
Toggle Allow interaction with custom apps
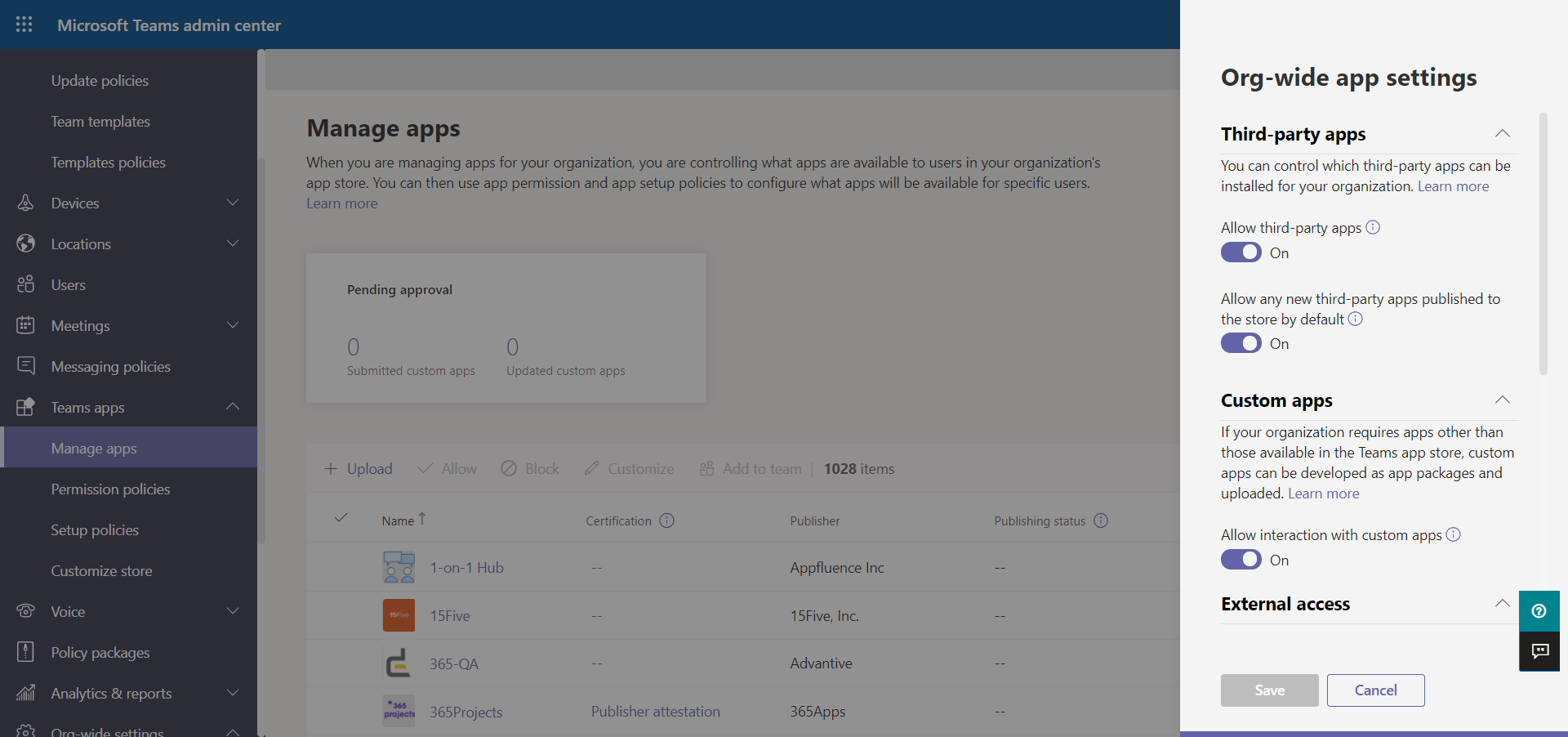(x=1241, y=560)
